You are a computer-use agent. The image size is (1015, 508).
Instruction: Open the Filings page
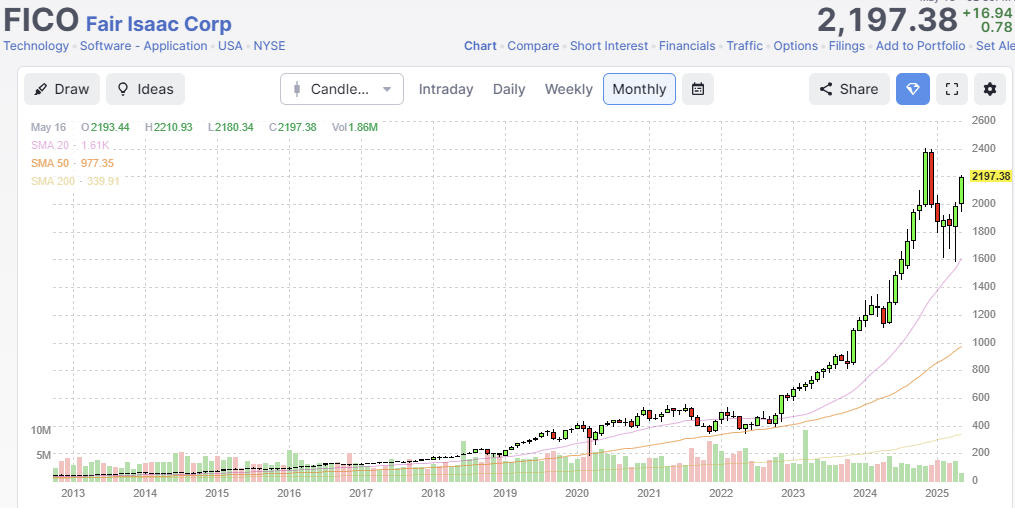click(847, 46)
